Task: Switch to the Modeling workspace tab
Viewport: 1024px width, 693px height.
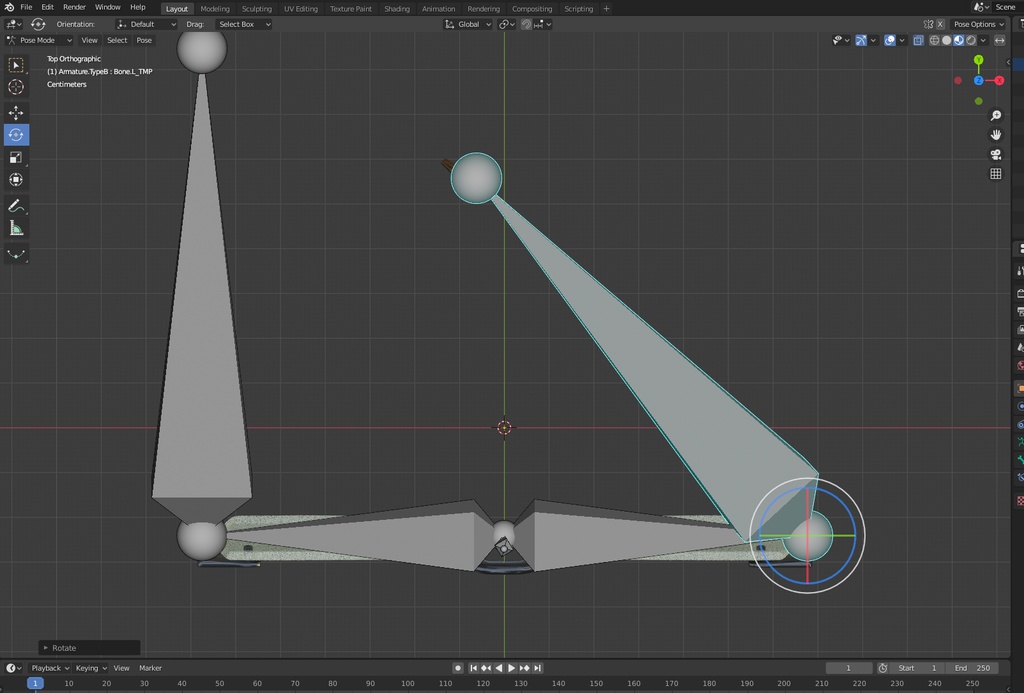Action: pyautogui.click(x=215, y=8)
